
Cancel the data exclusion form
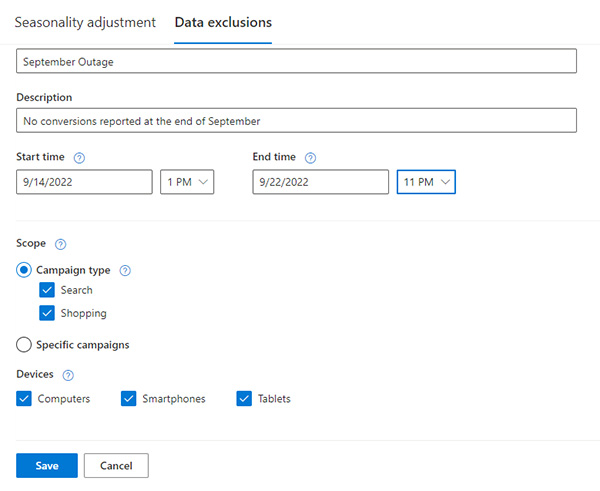click(116, 465)
